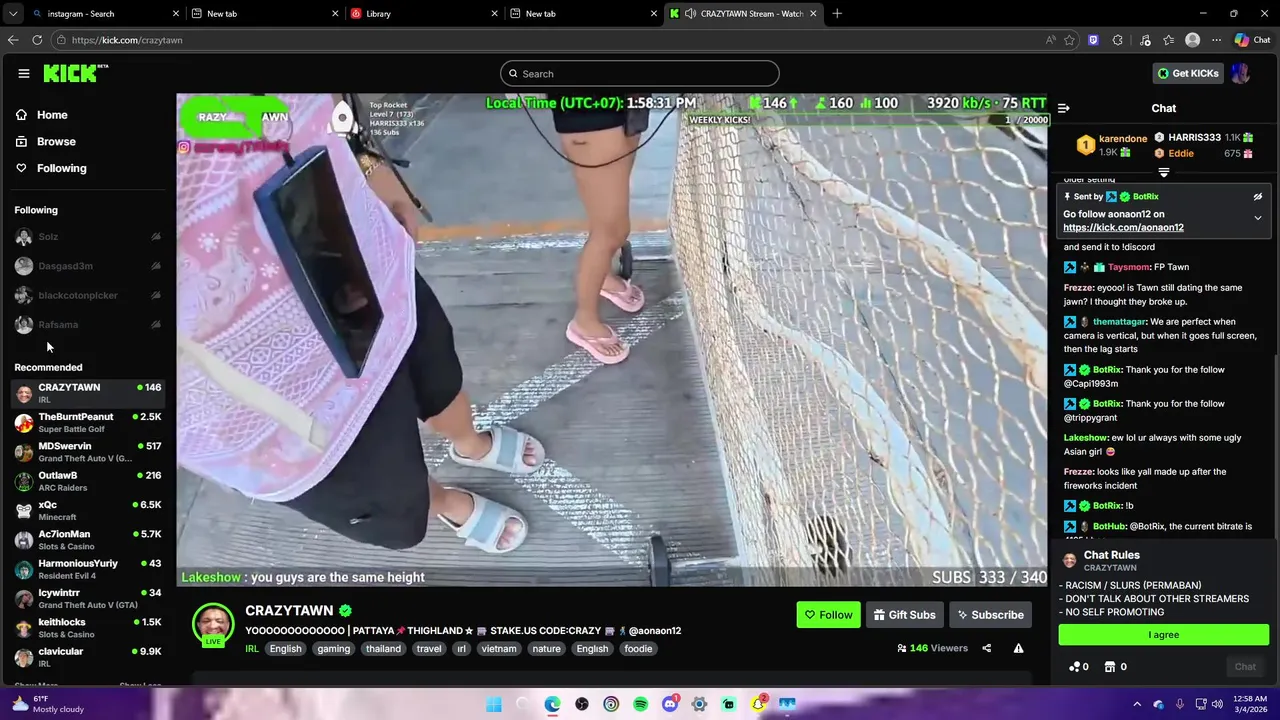
Task: Go to Home in sidebar
Action: [x=52, y=115]
